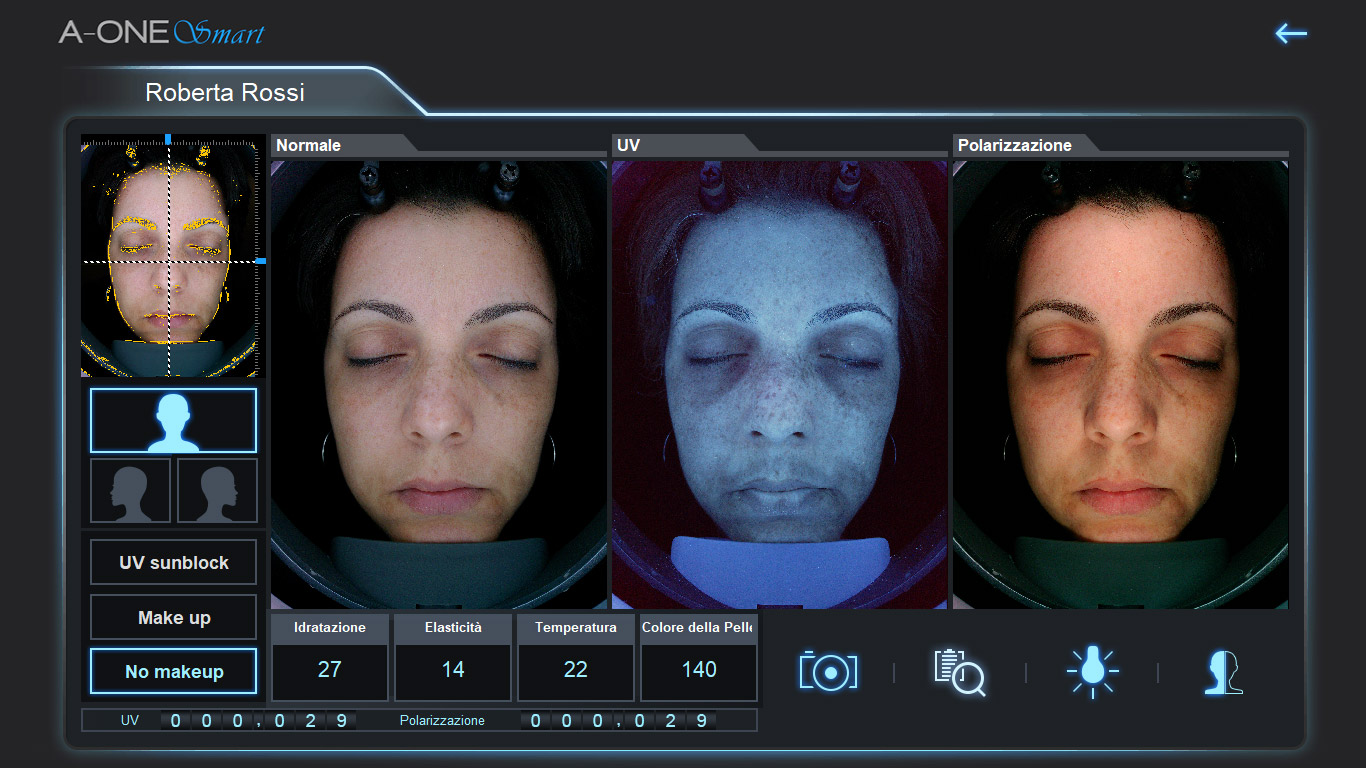
Task: Click the light bulb illumination icon
Action: tap(1092, 671)
